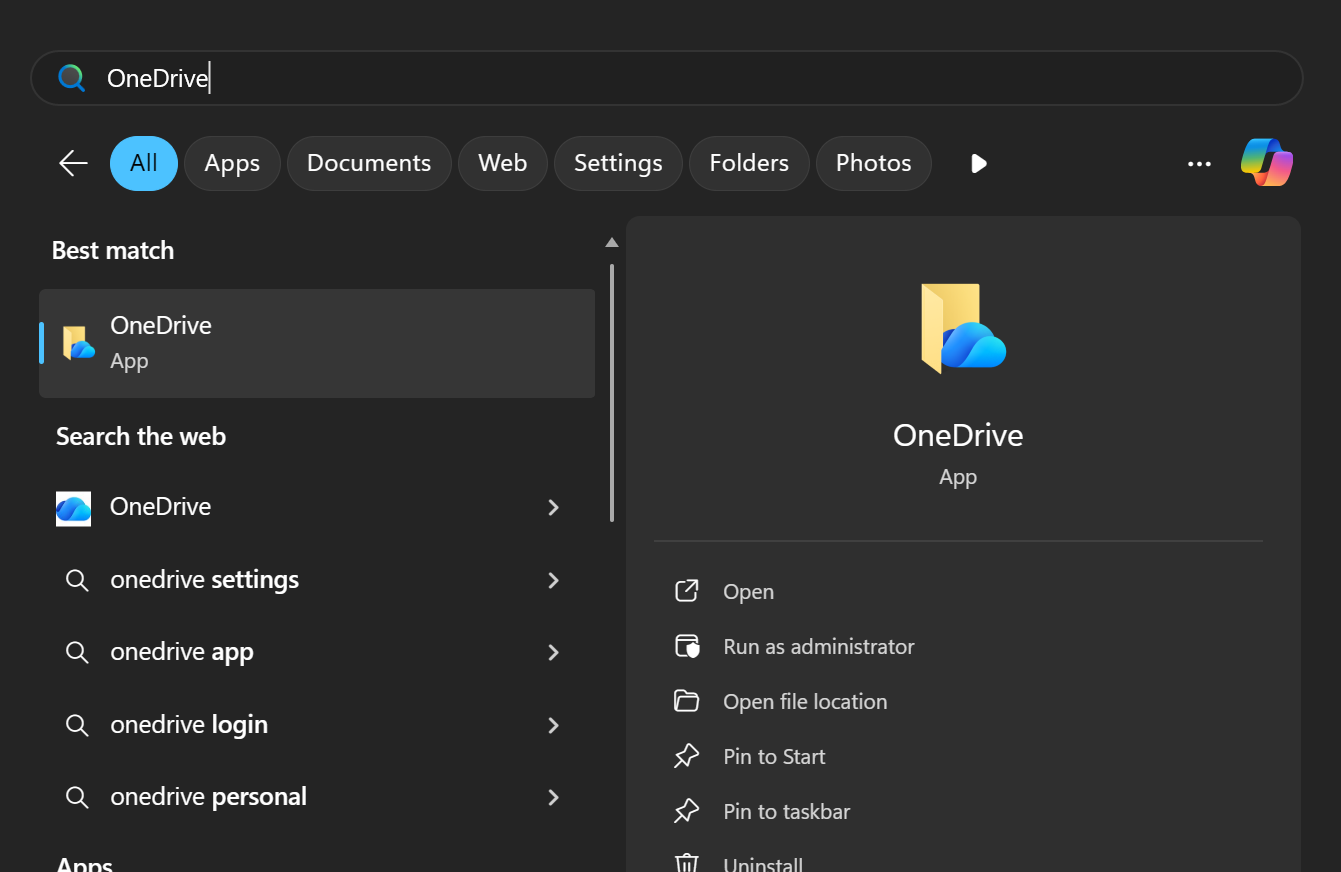Image resolution: width=1341 pixels, height=872 pixels.
Task: Switch to the Apps filter tab
Action: (232, 163)
